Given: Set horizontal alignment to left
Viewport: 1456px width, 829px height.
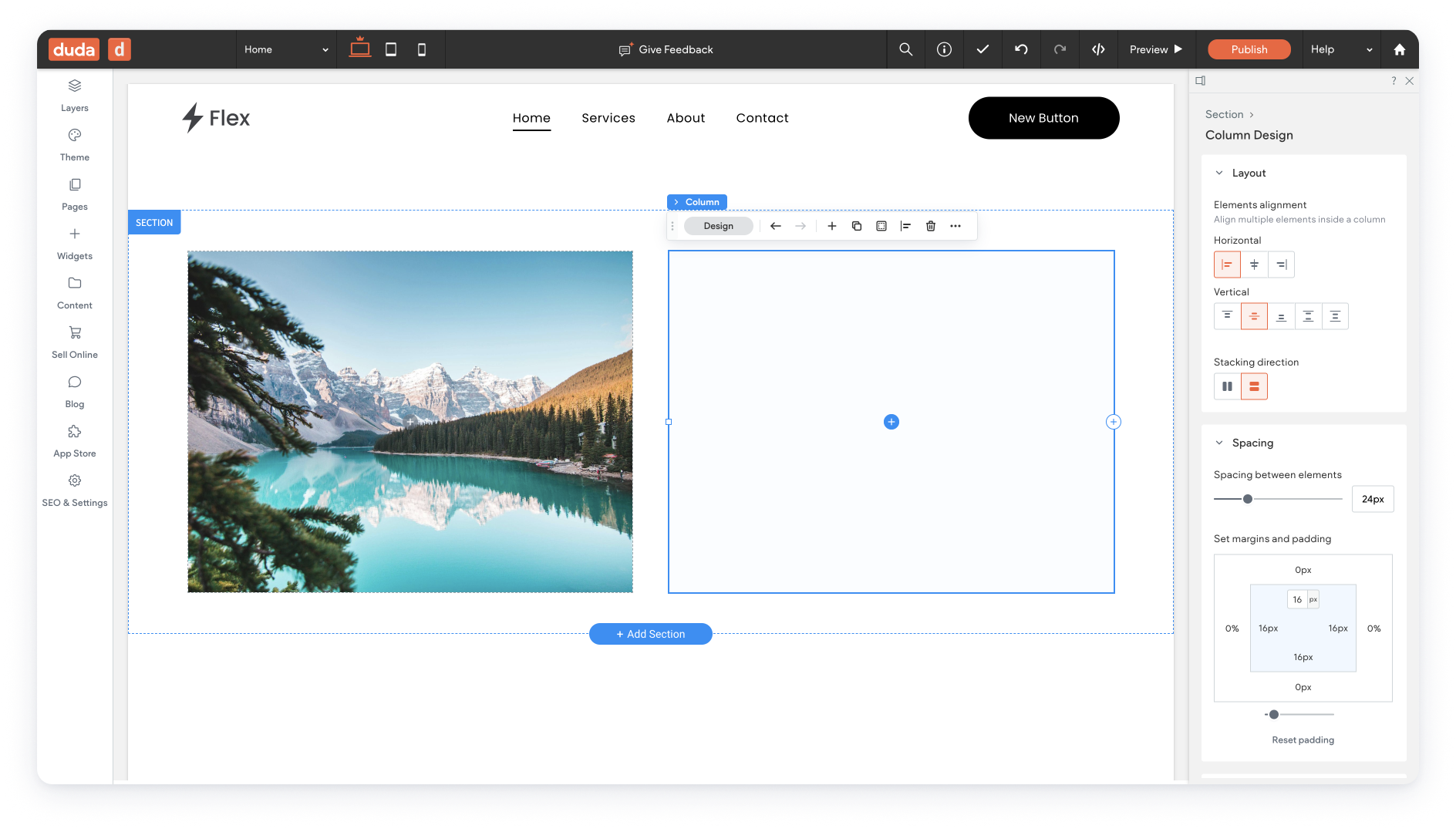Looking at the screenshot, I should (1227, 265).
